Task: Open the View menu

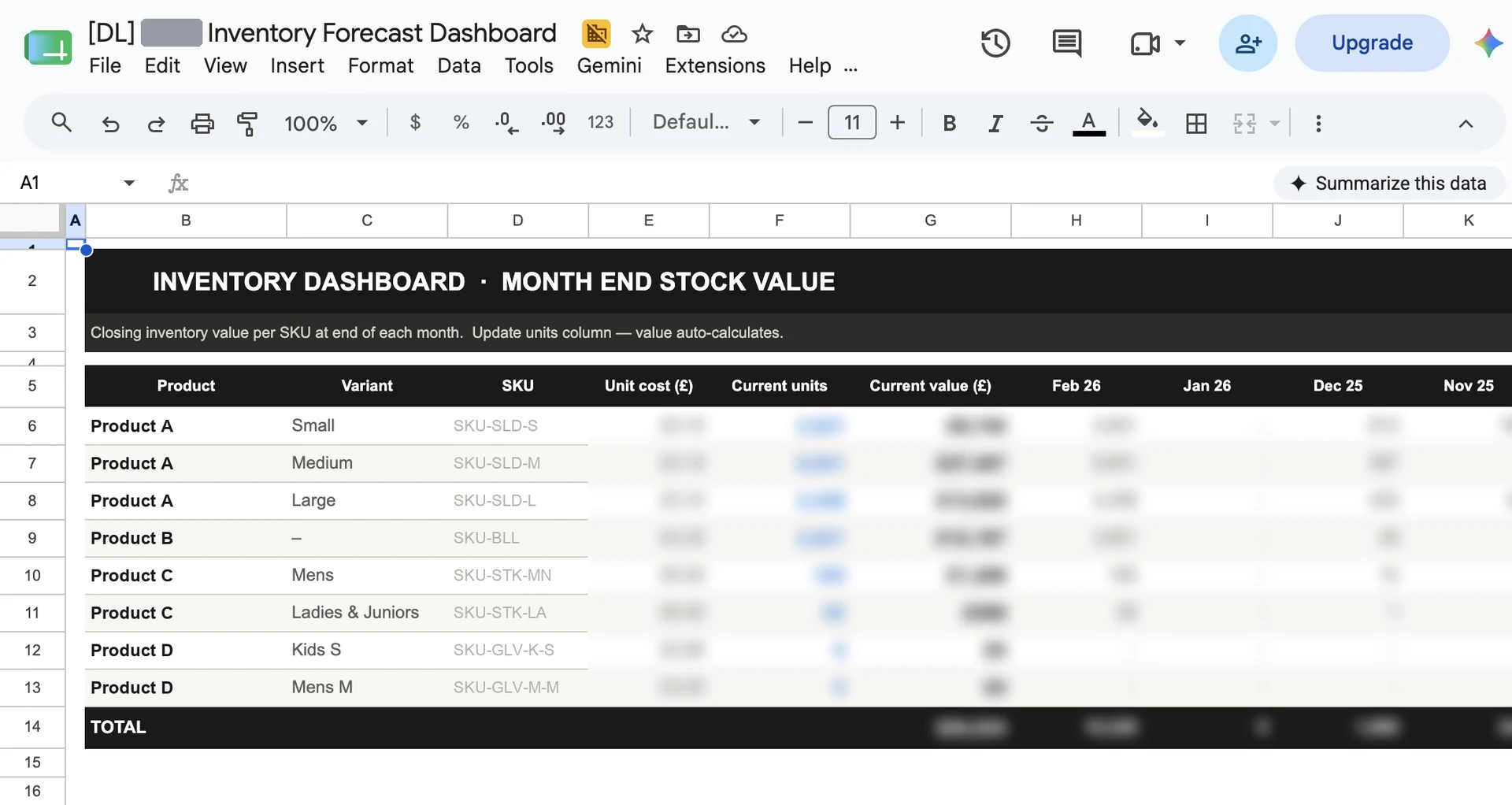Action: coord(225,65)
